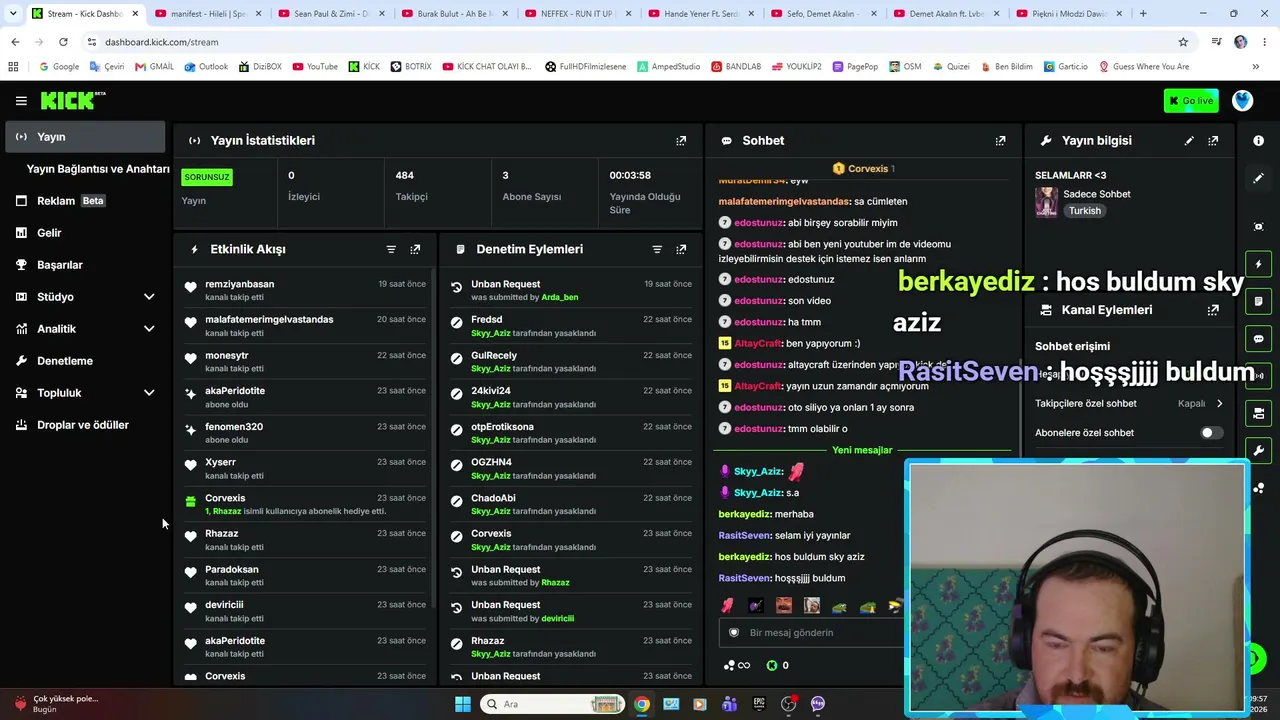Open the filter options for Denetim Eylemleri
1280x720 pixels.
coord(657,249)
